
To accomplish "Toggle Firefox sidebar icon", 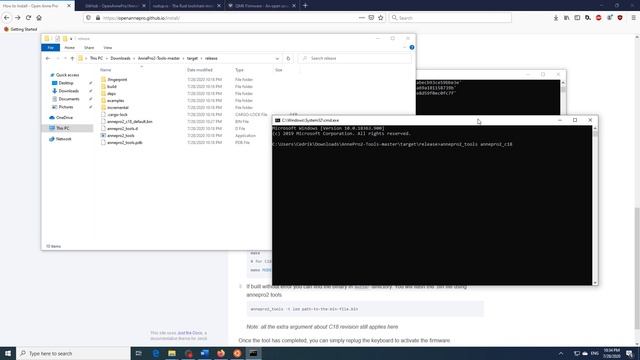I will tap(577, 18).
